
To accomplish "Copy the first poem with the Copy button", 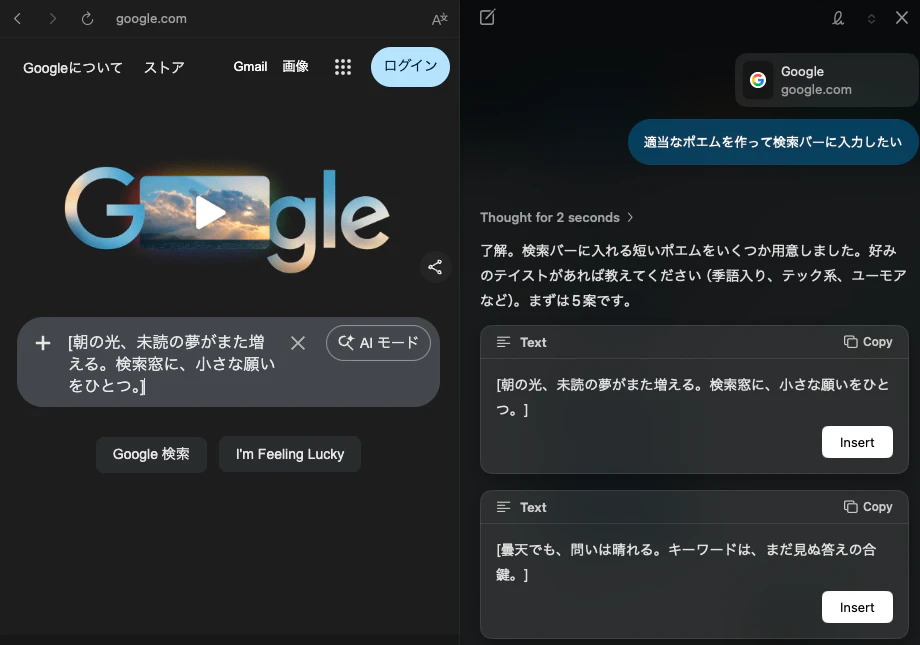I will [x=868, y=342].
